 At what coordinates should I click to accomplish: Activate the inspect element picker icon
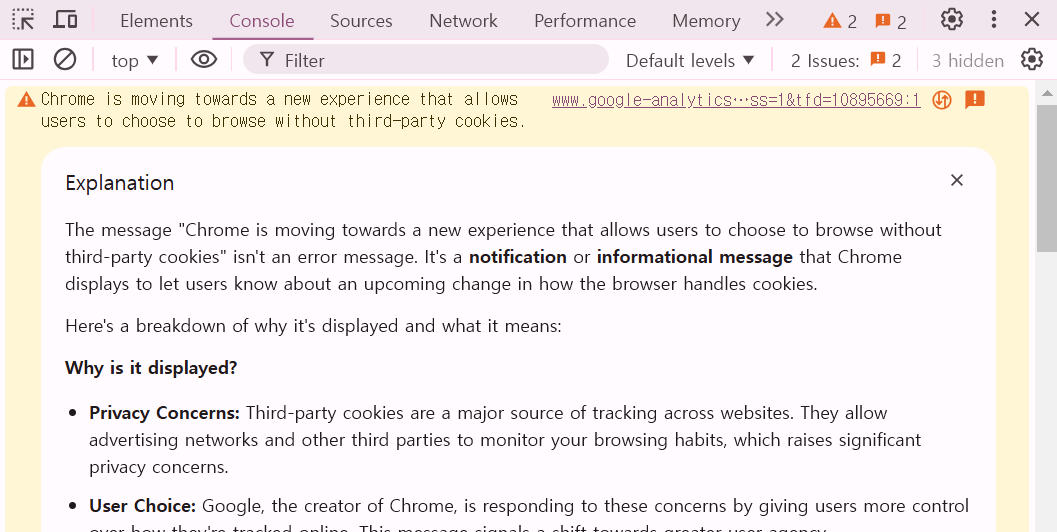23,20
